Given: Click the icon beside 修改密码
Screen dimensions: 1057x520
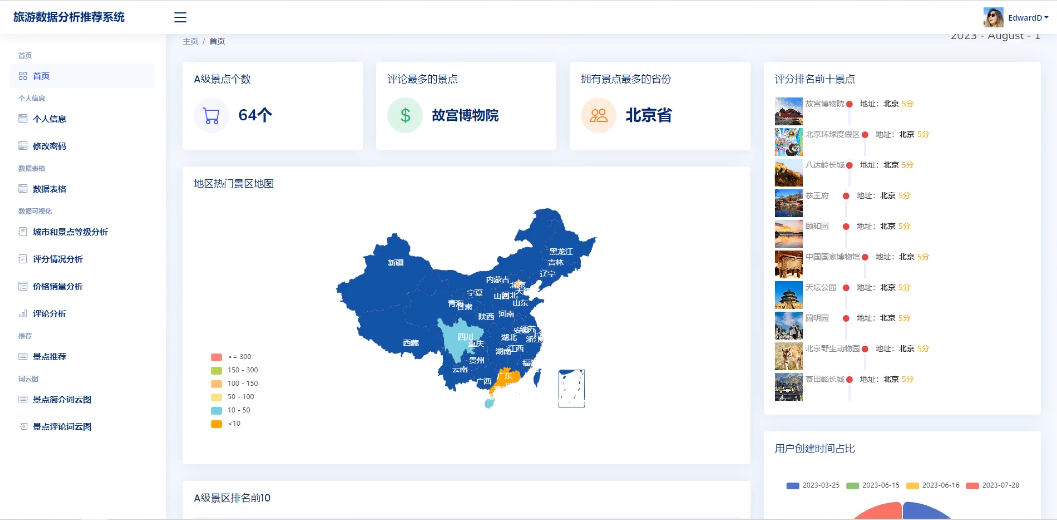Looking at the screenshot, I should 23,146.
